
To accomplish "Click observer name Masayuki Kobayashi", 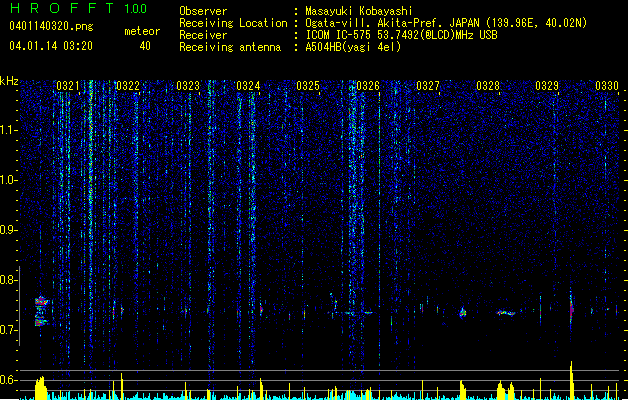I will tap(359, 11).
